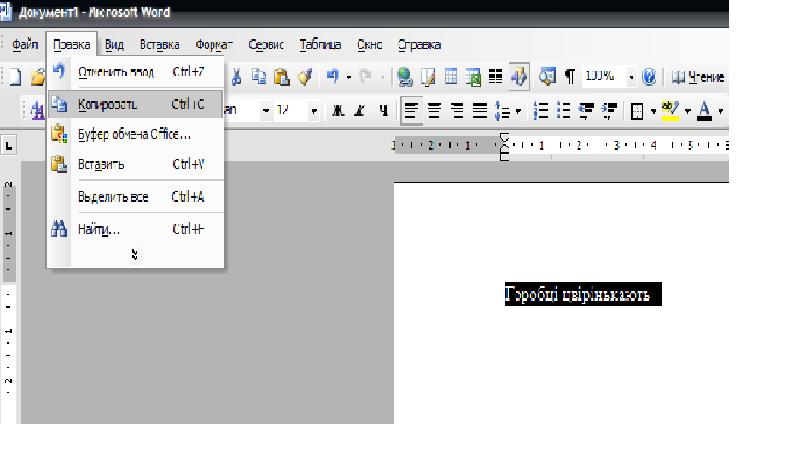Open the highlight color dropdown arrow
Viewport: 800px width, 450px height.
(687, 111)
